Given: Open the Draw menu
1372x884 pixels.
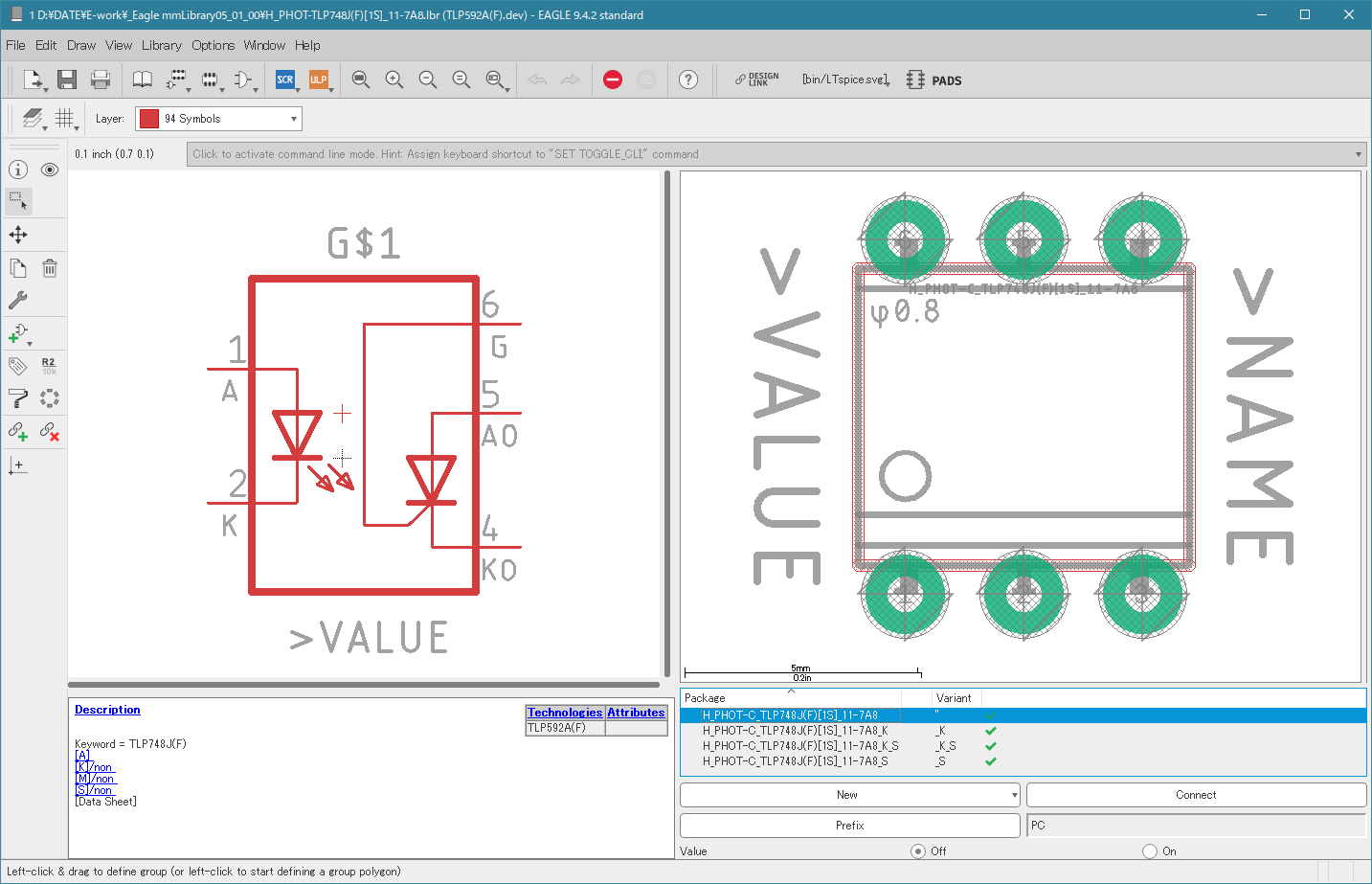Looking at the screenshot, I should (x=81, y=45).
